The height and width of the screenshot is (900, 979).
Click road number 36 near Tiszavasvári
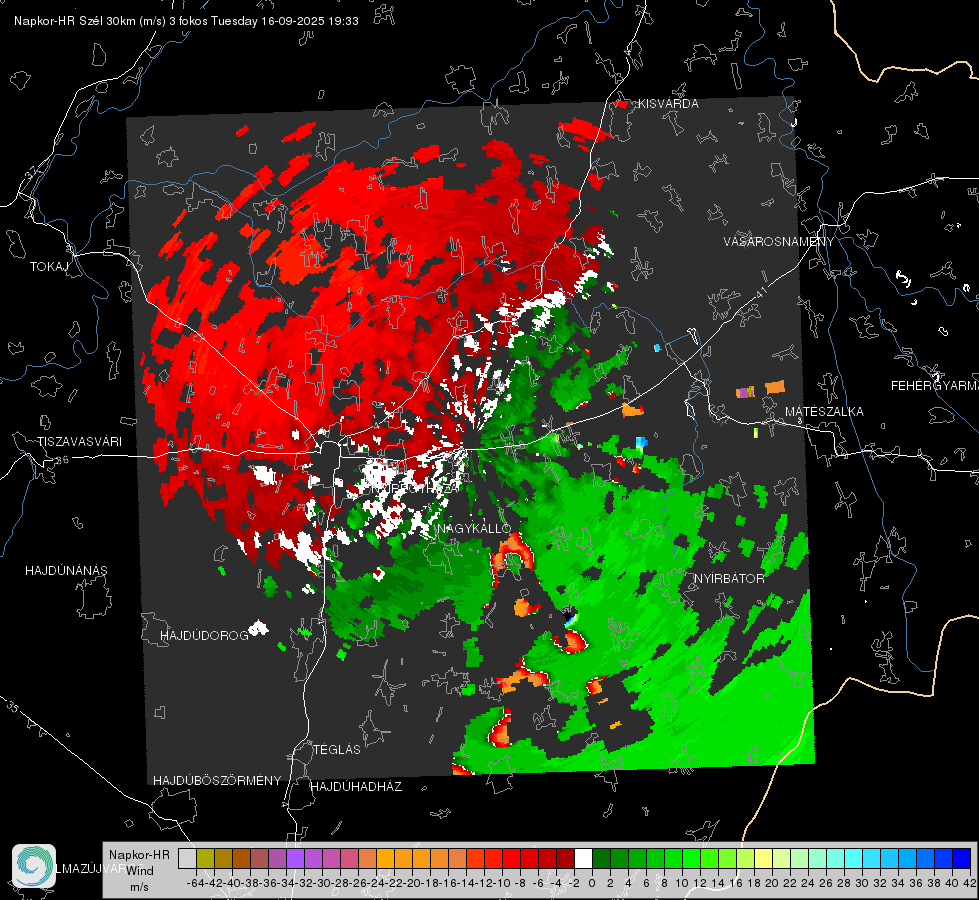62,460
